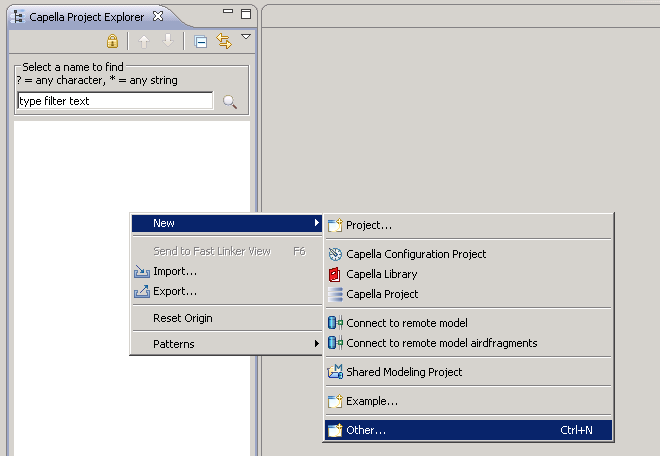Click the up arrow navigation icon
The height and width of the screenshot is (456, 660).
pyautogui.click(x=144, y=41)
